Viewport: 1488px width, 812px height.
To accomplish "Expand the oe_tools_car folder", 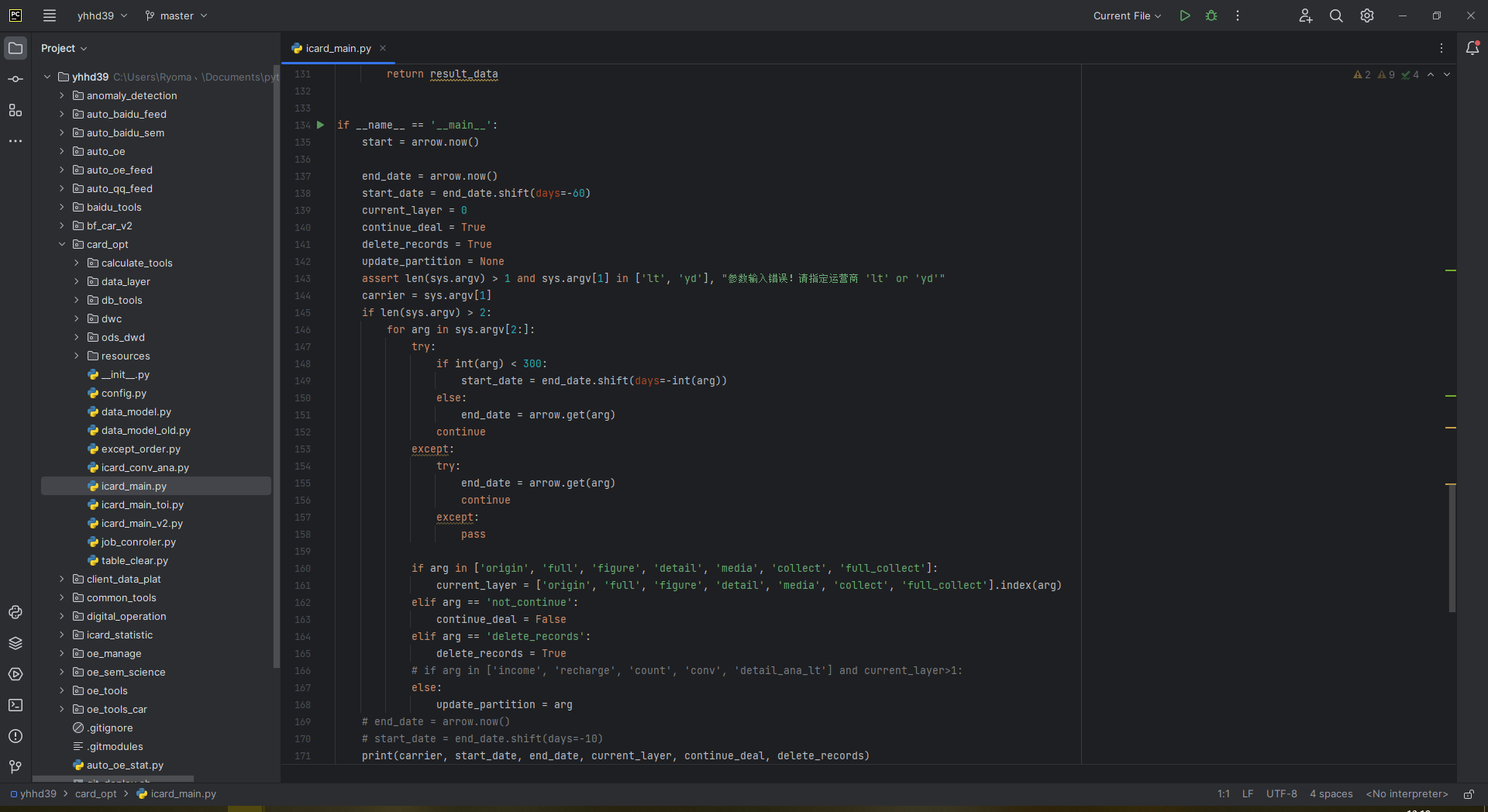I will click(x=62, y=709).
